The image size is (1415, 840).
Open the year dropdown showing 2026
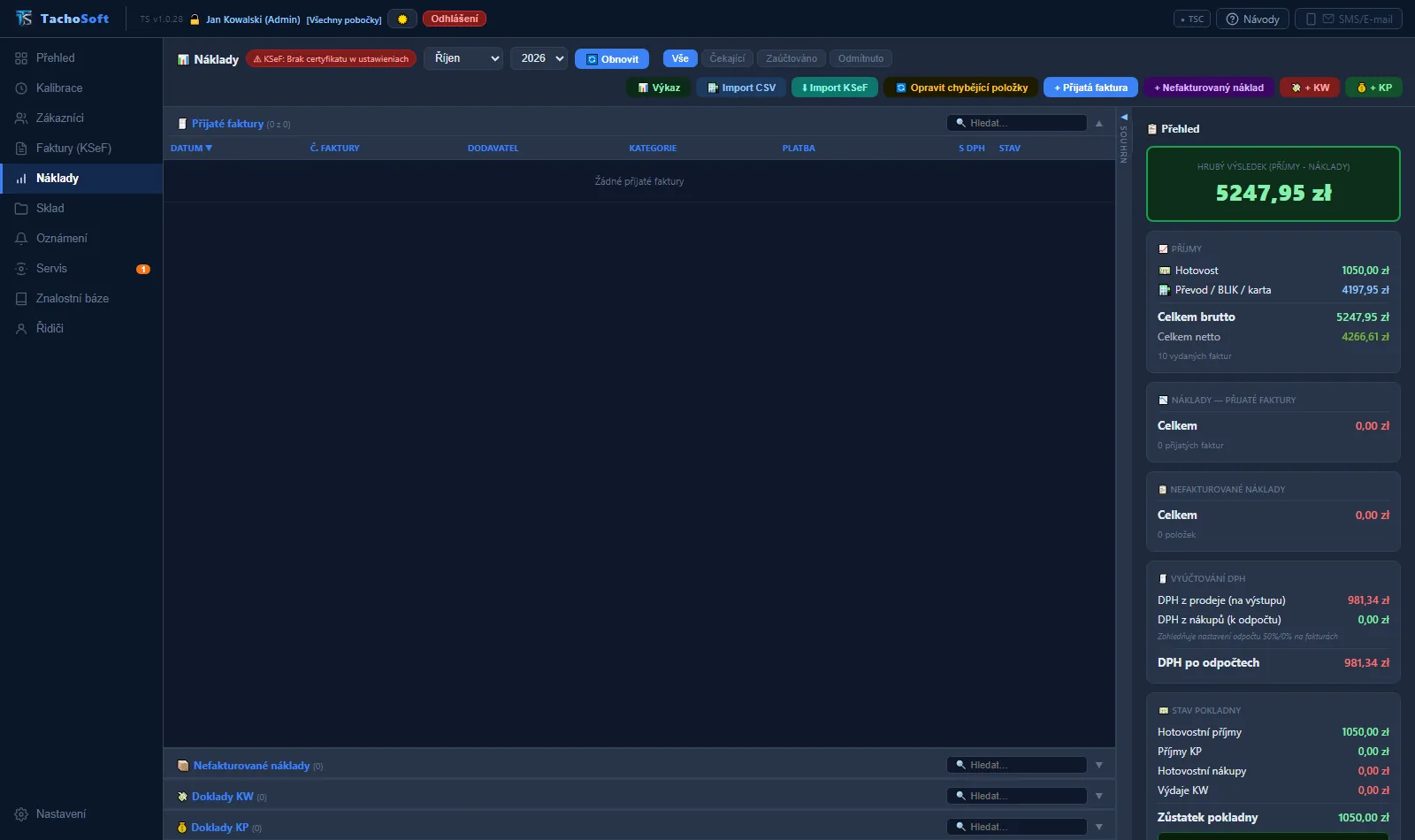pyautogui.click(x=539, y=58)
